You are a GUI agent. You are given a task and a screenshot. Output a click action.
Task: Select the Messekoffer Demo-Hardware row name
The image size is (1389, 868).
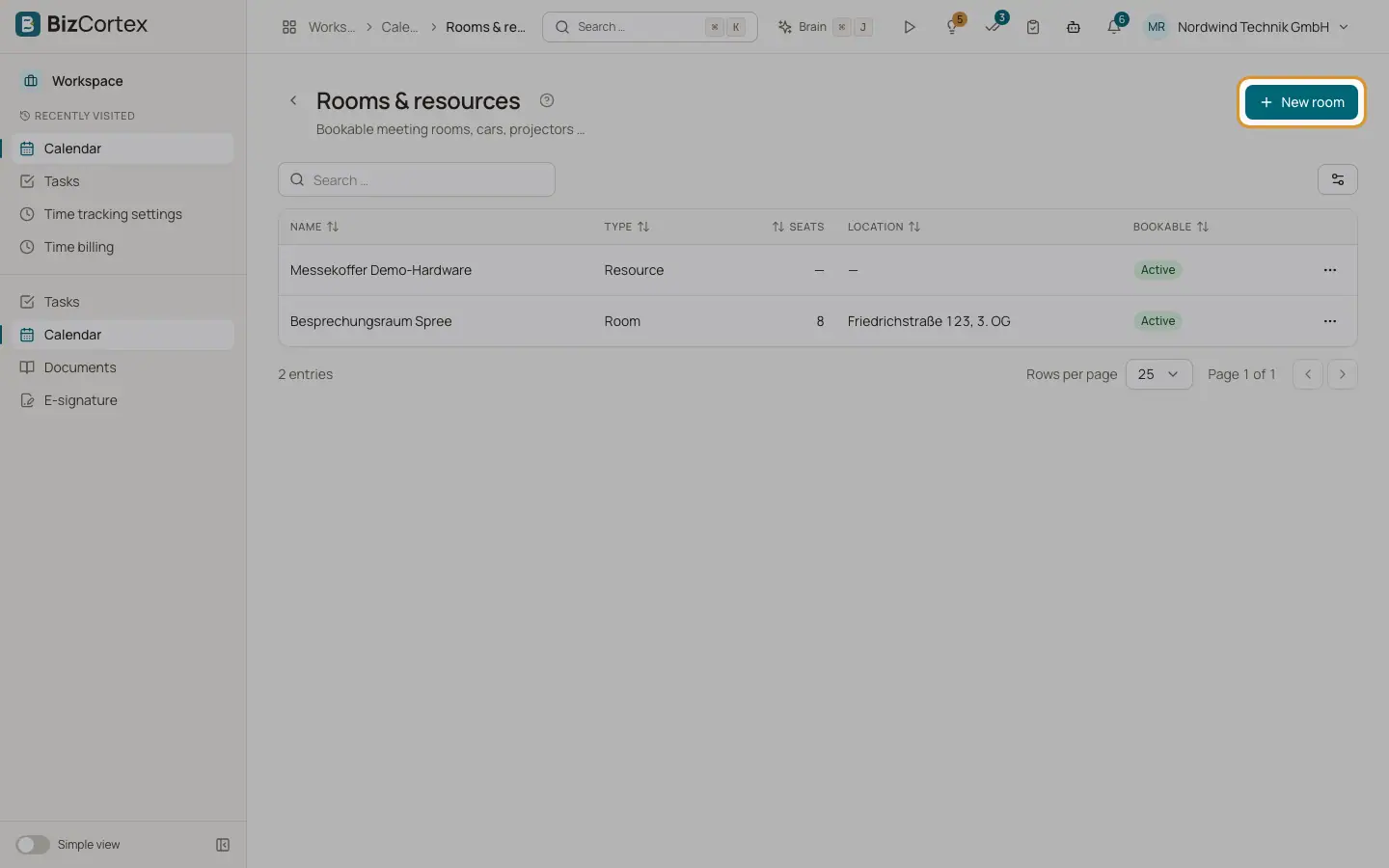[381, 270]
